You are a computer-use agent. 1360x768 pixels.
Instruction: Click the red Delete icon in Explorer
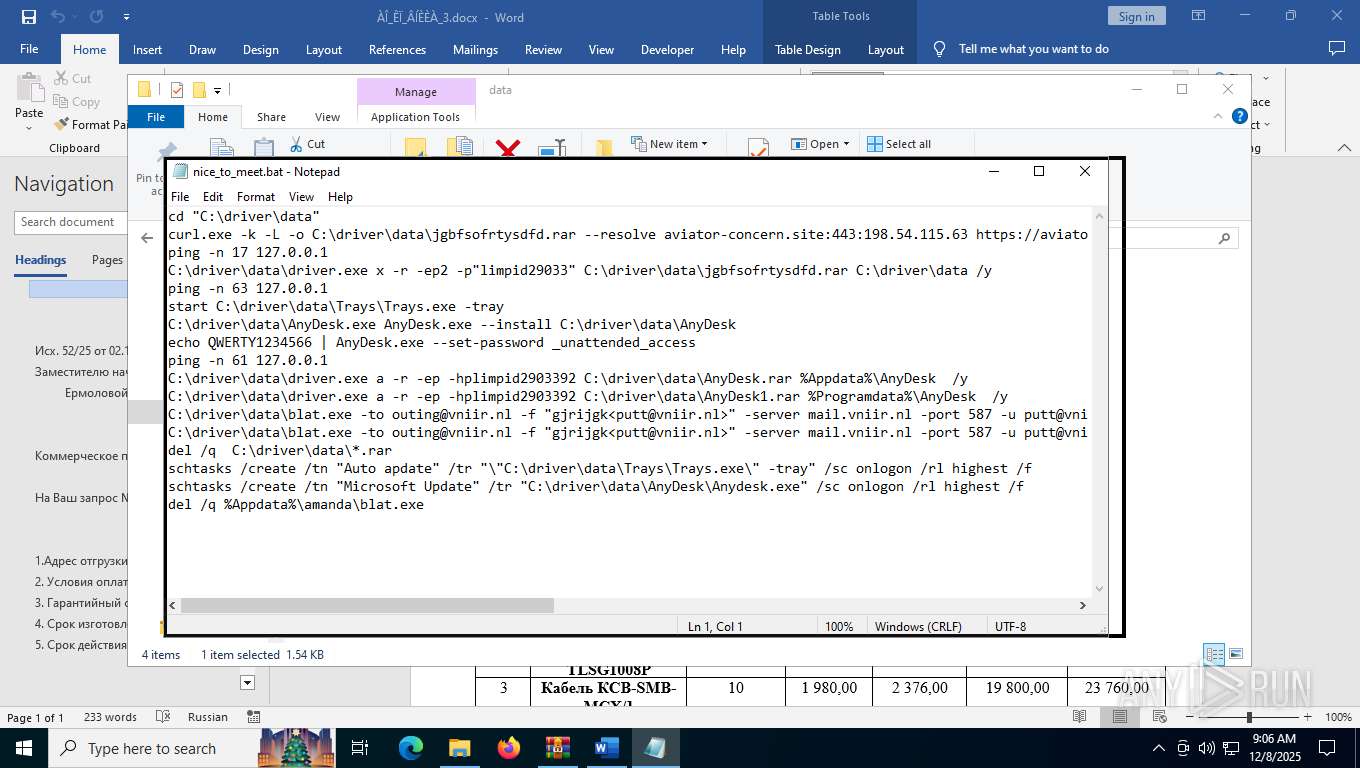click(x=508, y=149)
